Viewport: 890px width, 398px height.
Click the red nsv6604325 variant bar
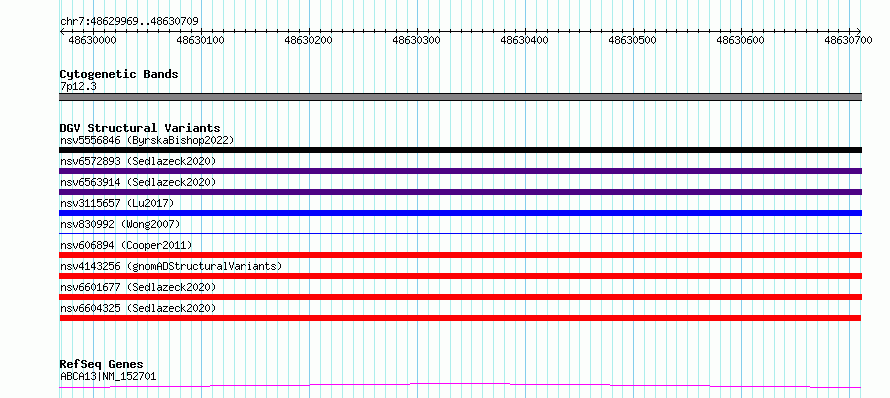(x=460, y=318)
